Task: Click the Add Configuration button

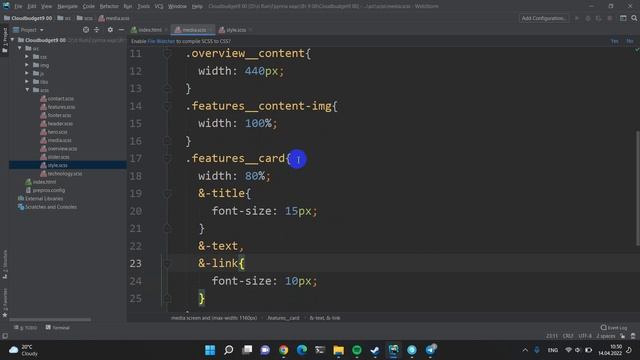Action: point(543,18)
